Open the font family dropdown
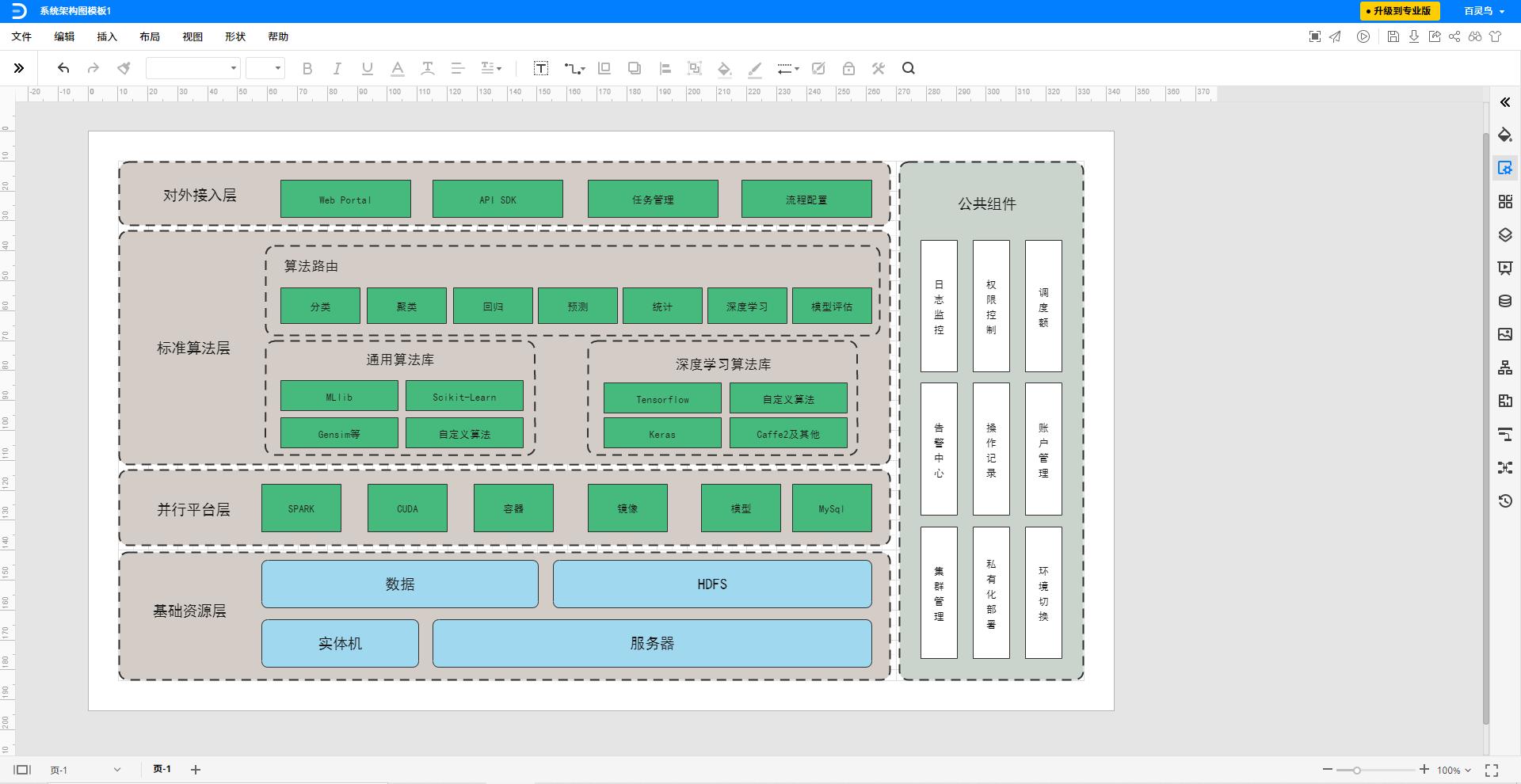 tap(193, 68)
